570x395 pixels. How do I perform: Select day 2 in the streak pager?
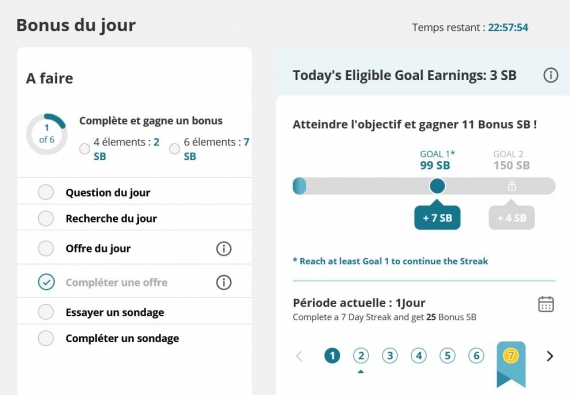coord(361,355)
